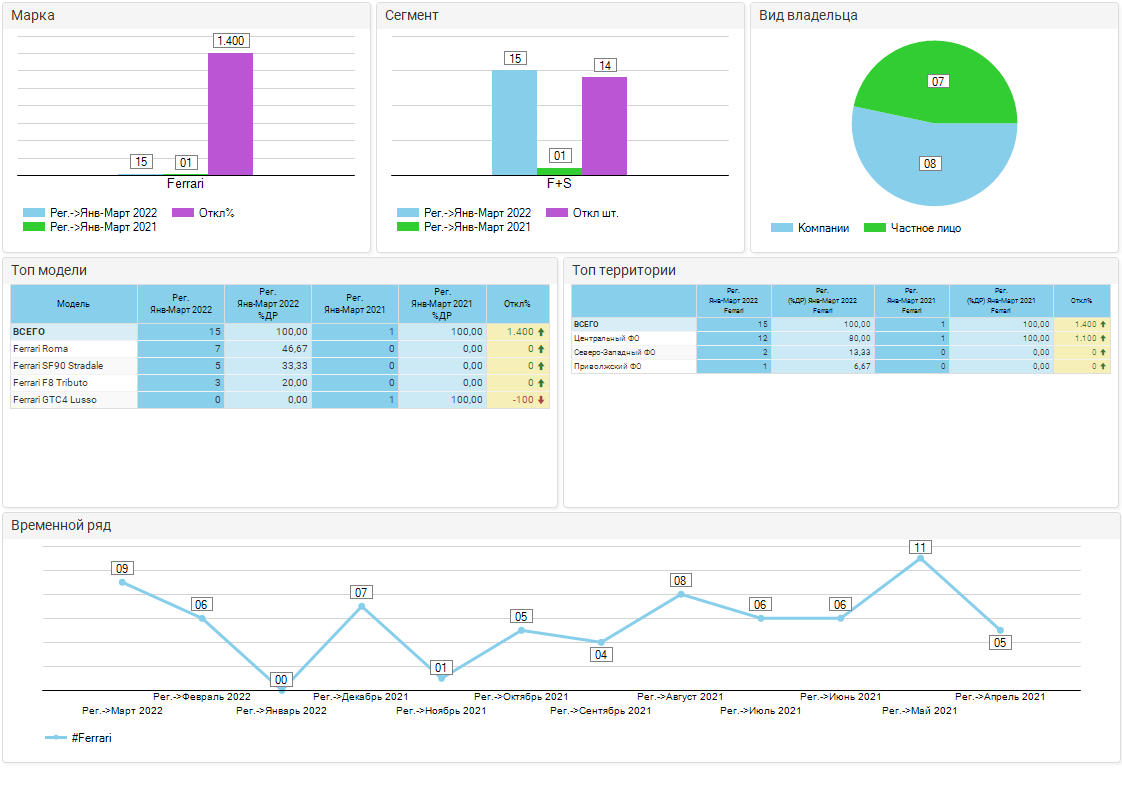The image size is (1122, 793).
Task: Sort Топ территории by Откл% column header
Action: (x=1081, y=300)
